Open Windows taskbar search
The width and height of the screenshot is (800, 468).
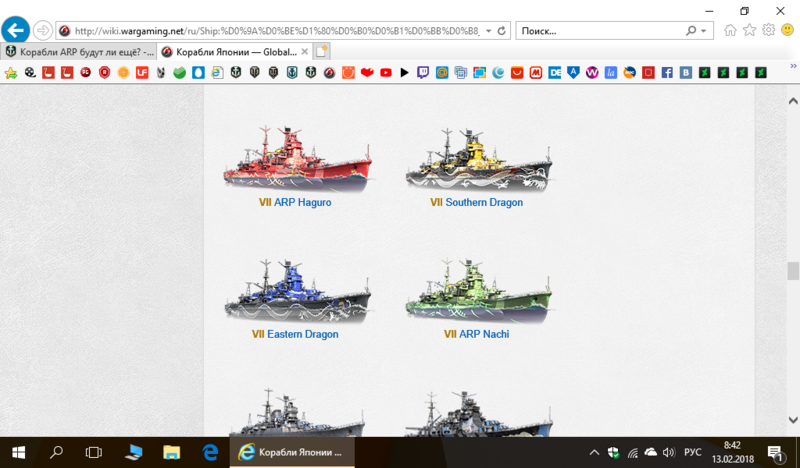[x=56, y=452]
